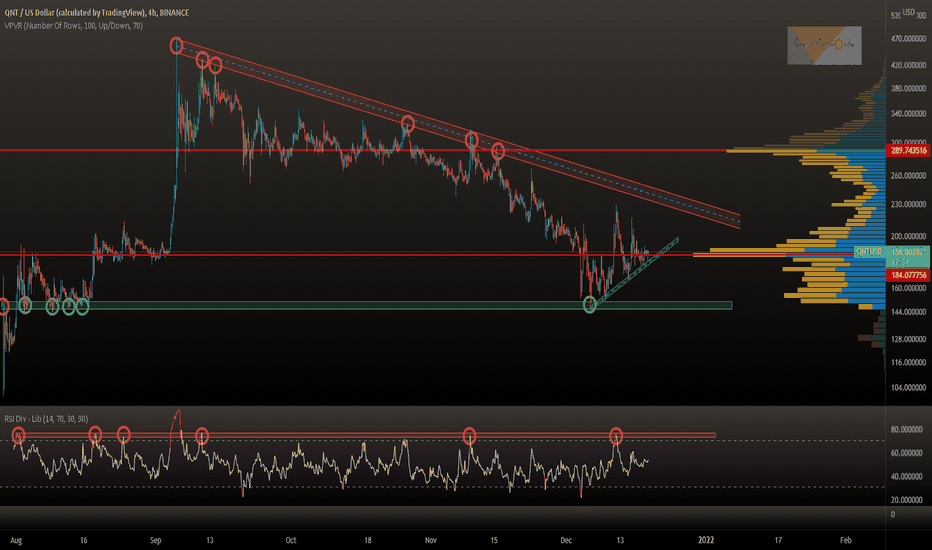Image resolution: width=932 pixels, height=550 pixels.
Task: Click the 116.000000 price axis value
Action: 908,362
